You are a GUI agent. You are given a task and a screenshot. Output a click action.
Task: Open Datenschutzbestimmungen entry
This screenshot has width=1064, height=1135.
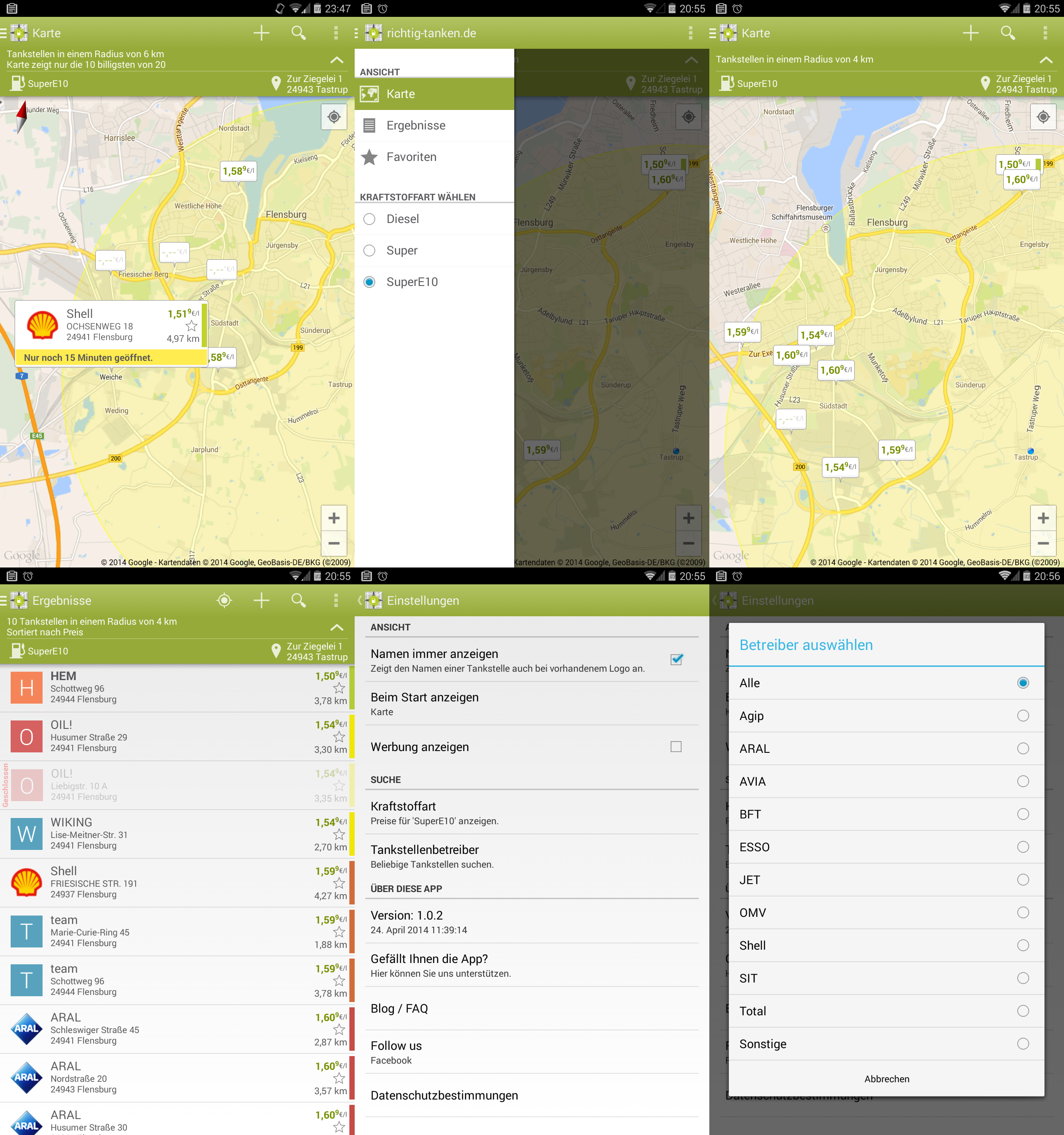pyautogui.click(x=532, y=1095)
